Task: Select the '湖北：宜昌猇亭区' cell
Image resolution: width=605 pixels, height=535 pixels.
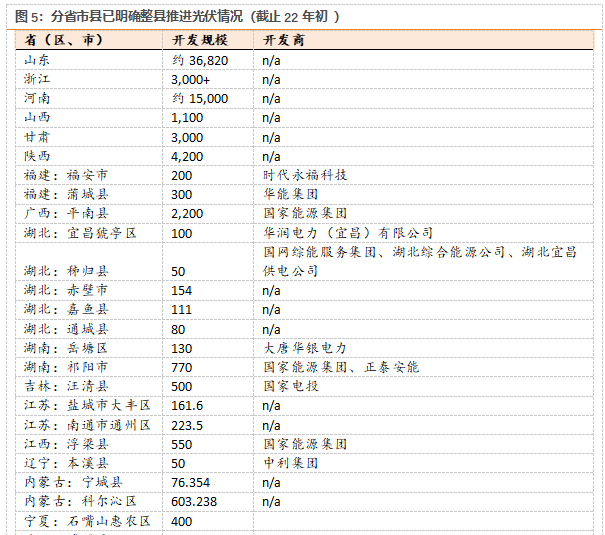Action: click(x=80, y=233)
